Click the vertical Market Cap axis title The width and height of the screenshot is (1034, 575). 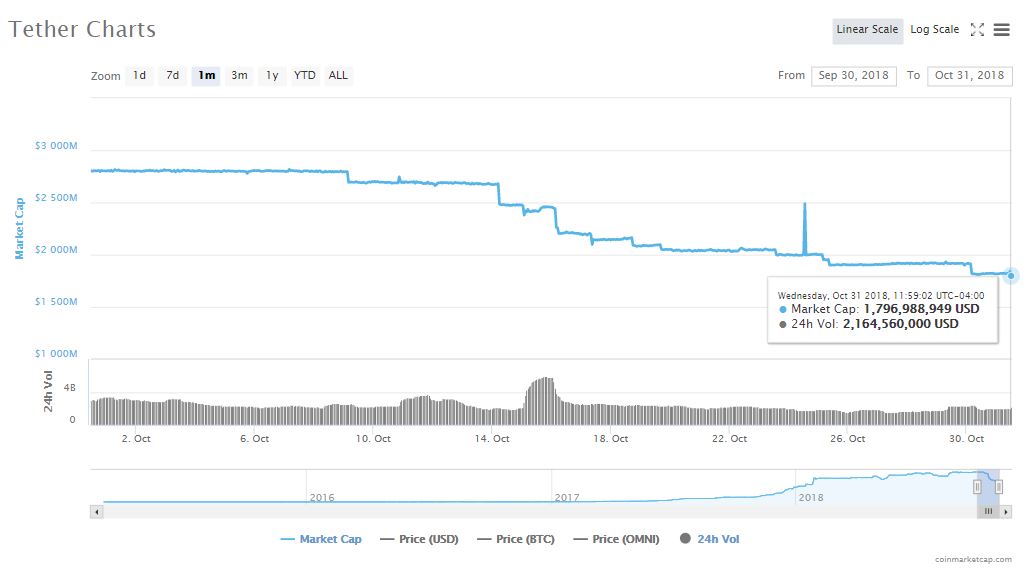[x=19, y=228]
